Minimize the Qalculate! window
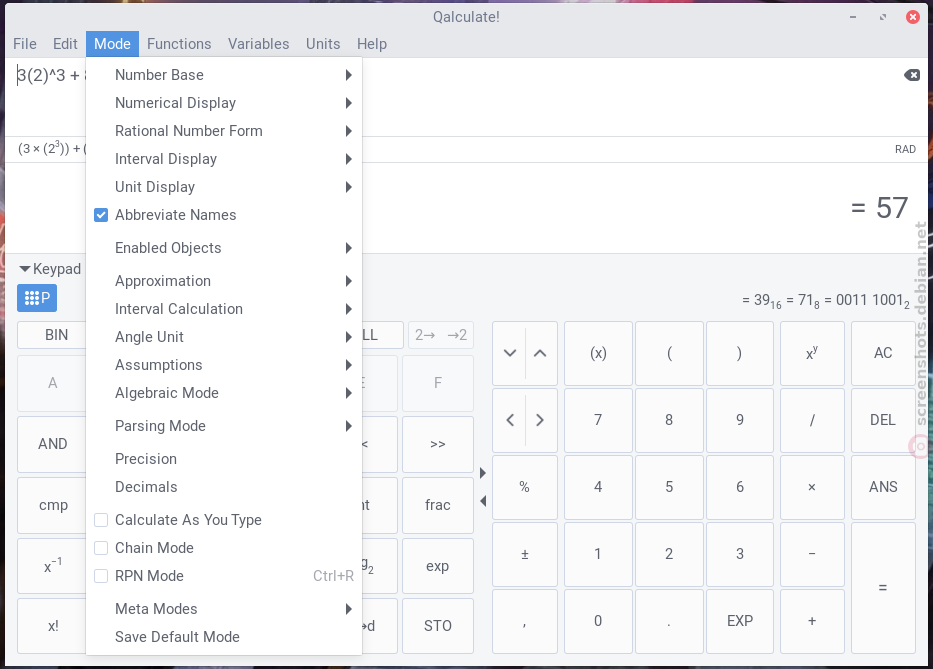 point(853,17)
